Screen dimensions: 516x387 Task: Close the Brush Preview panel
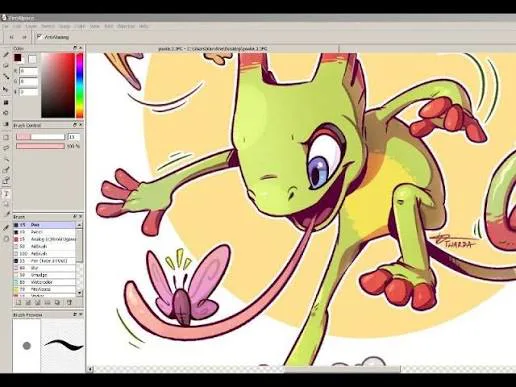coord(81,314)
